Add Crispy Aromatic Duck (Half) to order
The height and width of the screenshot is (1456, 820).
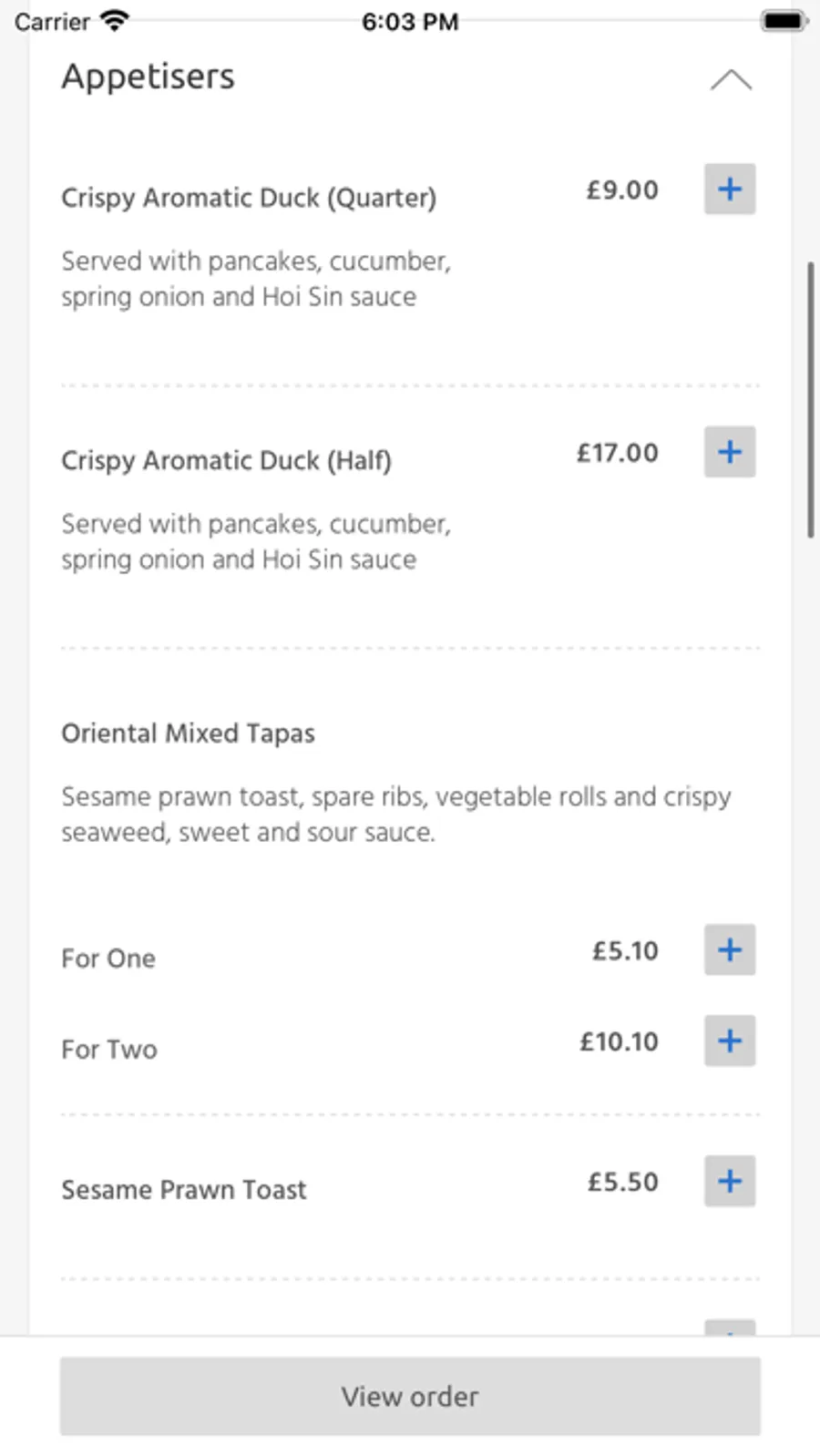[x=729, y=452]
